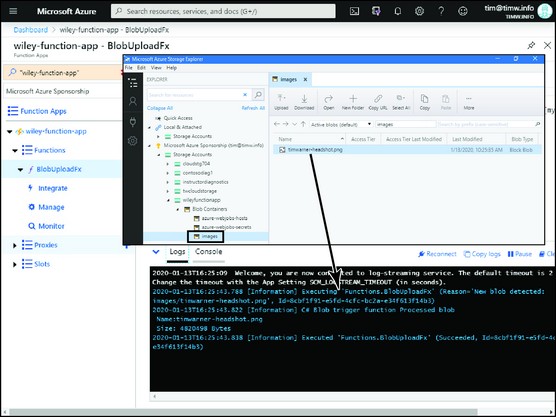Image resolution: width=556 pixels, height=417 pixels.
Task: Click the Copy toolbar button
Action: tap(424, 102)
